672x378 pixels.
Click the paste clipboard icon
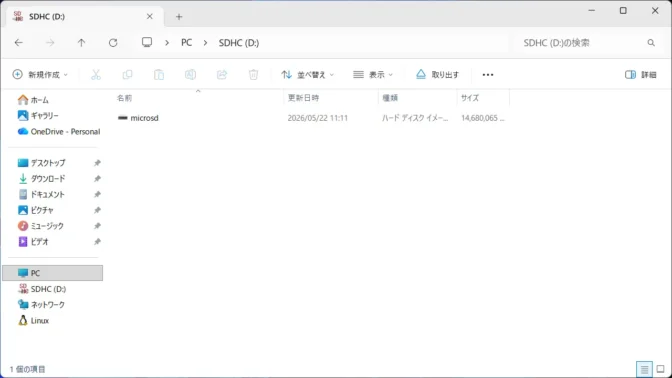pyautogui.click(x=159, y=75)
